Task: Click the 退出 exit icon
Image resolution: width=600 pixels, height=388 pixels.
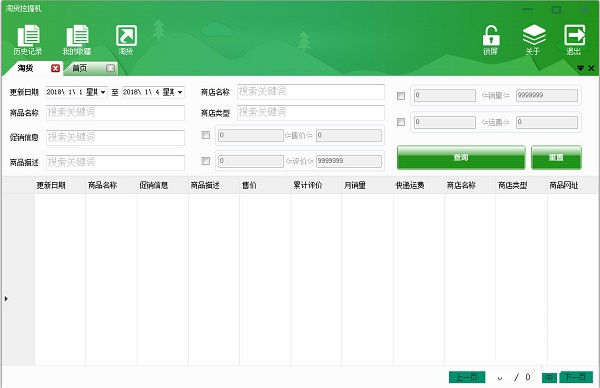Action: 574,39
